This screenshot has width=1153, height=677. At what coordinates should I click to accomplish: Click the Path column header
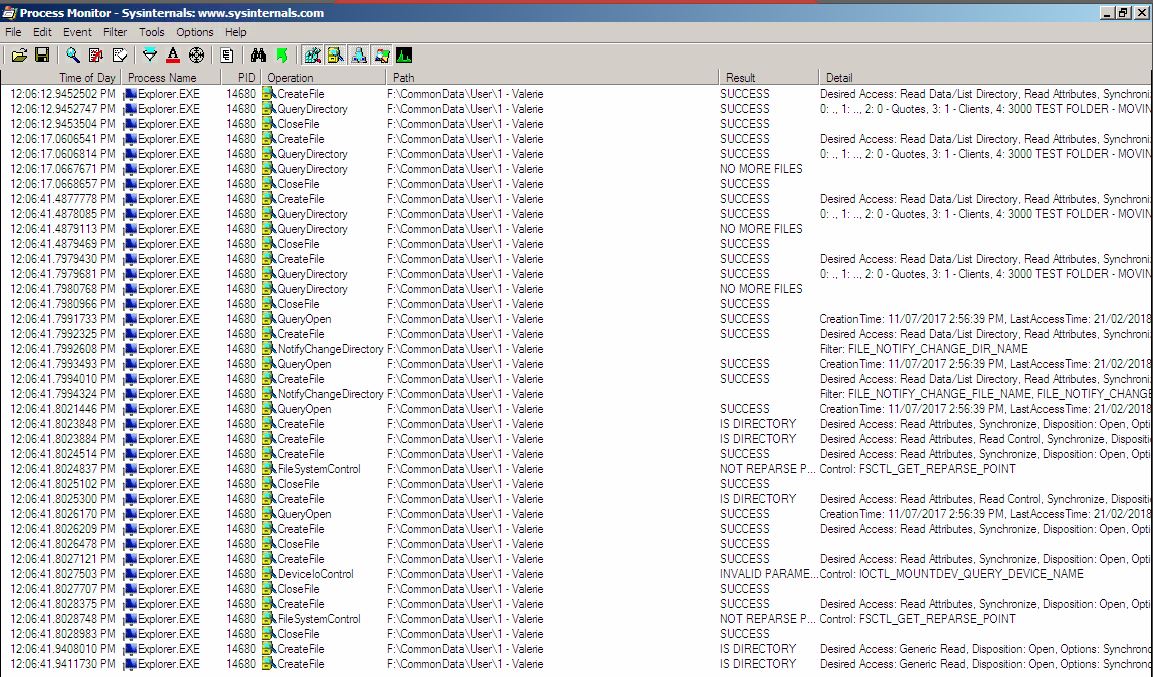tap(552, 77)
